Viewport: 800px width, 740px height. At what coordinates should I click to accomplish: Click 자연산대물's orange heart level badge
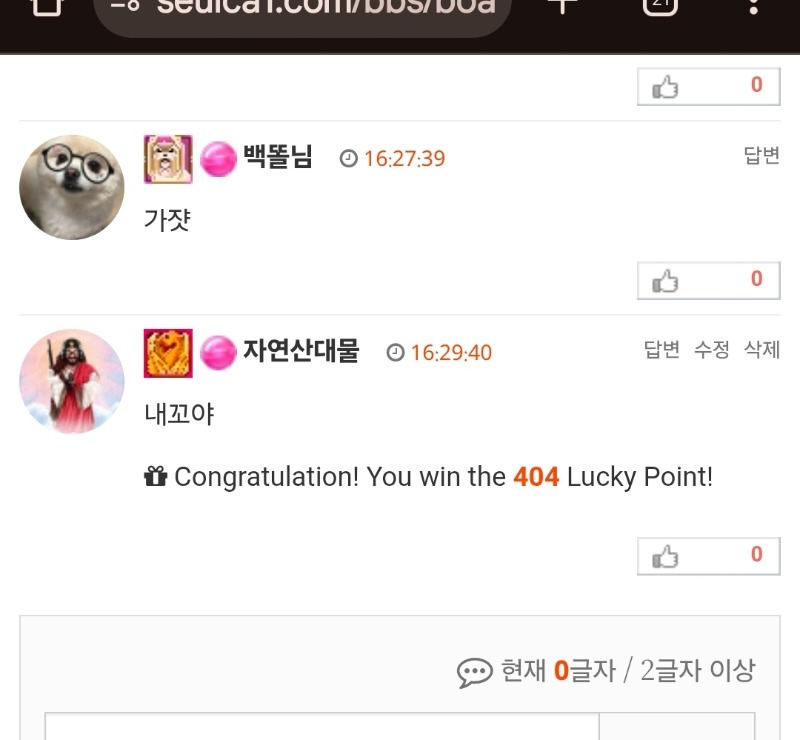(168, 353)
